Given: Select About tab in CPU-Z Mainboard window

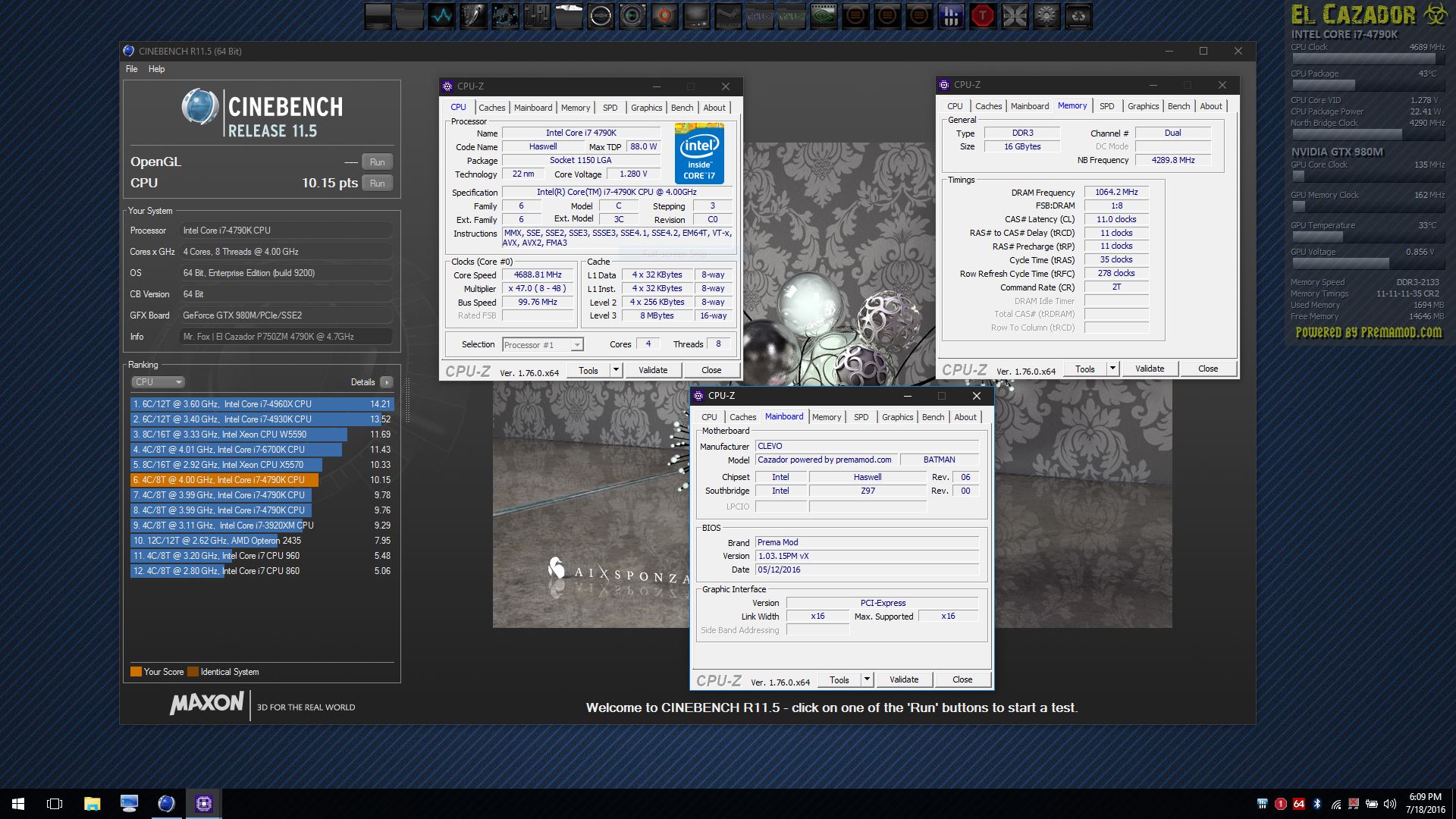Looking at the screenshot, I should (x=965, y=417).
